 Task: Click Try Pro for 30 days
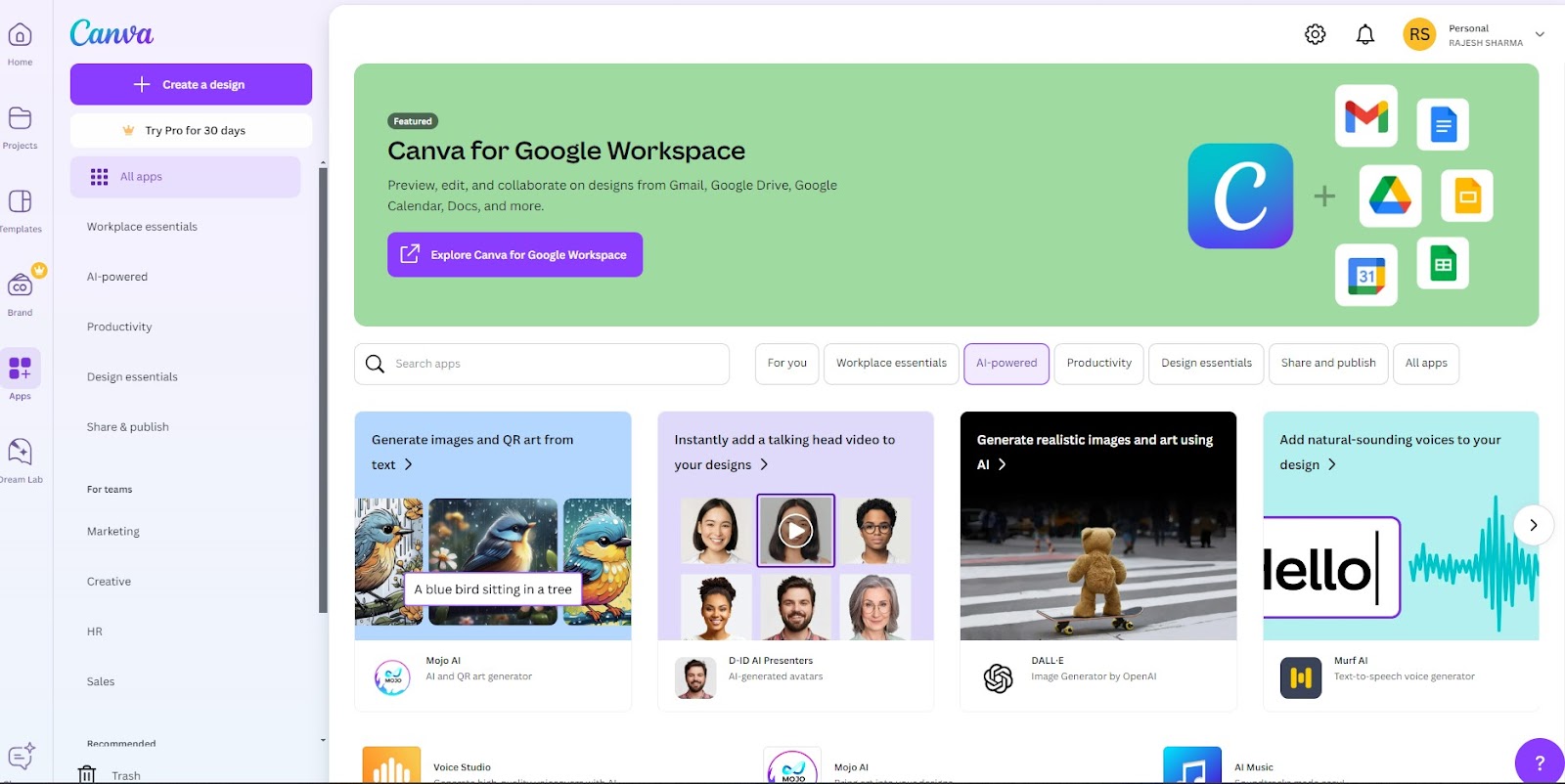click(191, 130)
